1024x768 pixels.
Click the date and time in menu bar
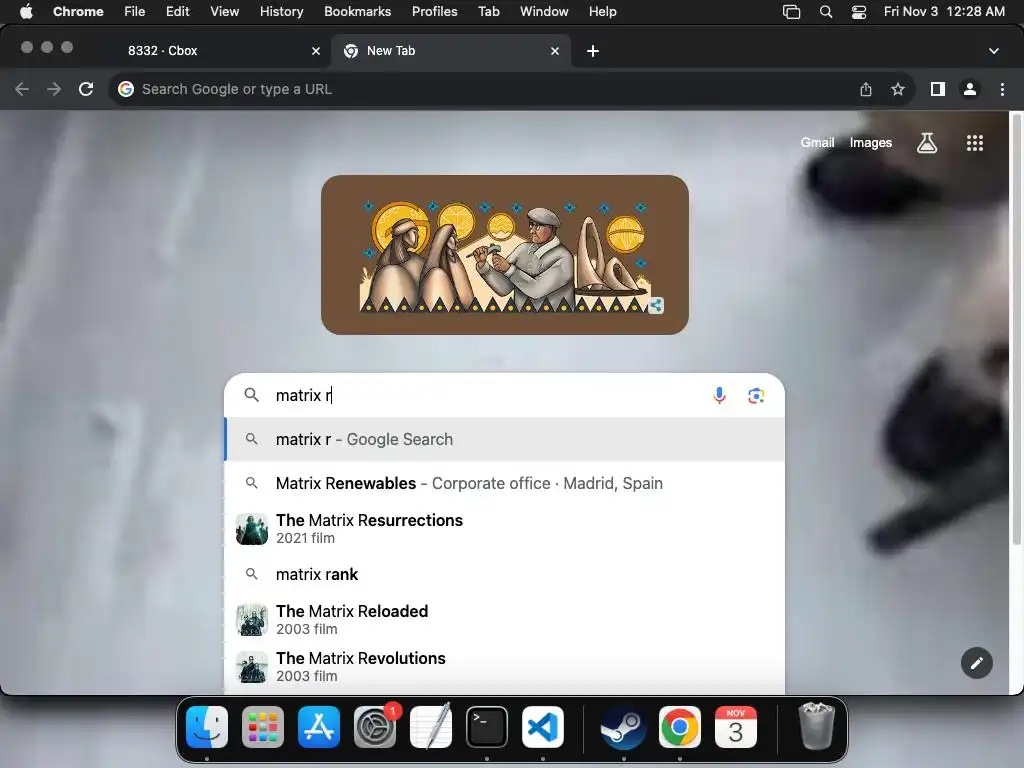[944, 11]
